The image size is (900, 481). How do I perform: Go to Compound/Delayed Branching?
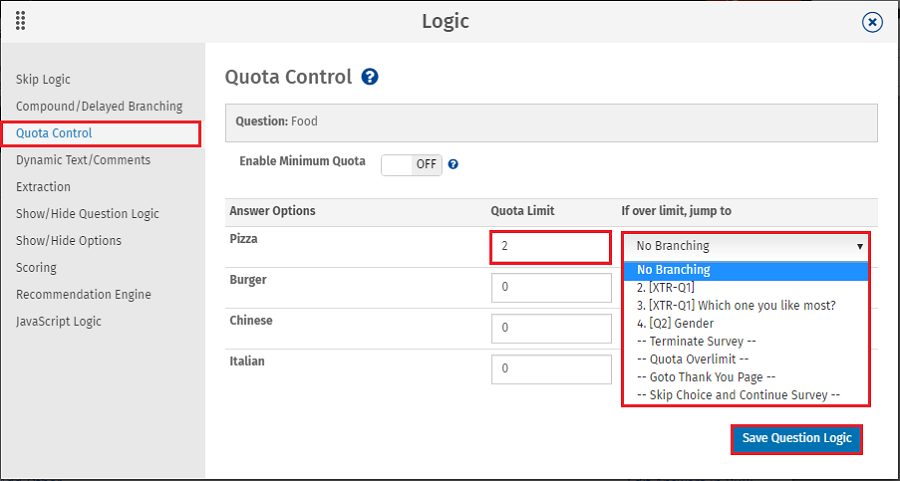coord(99,106)
